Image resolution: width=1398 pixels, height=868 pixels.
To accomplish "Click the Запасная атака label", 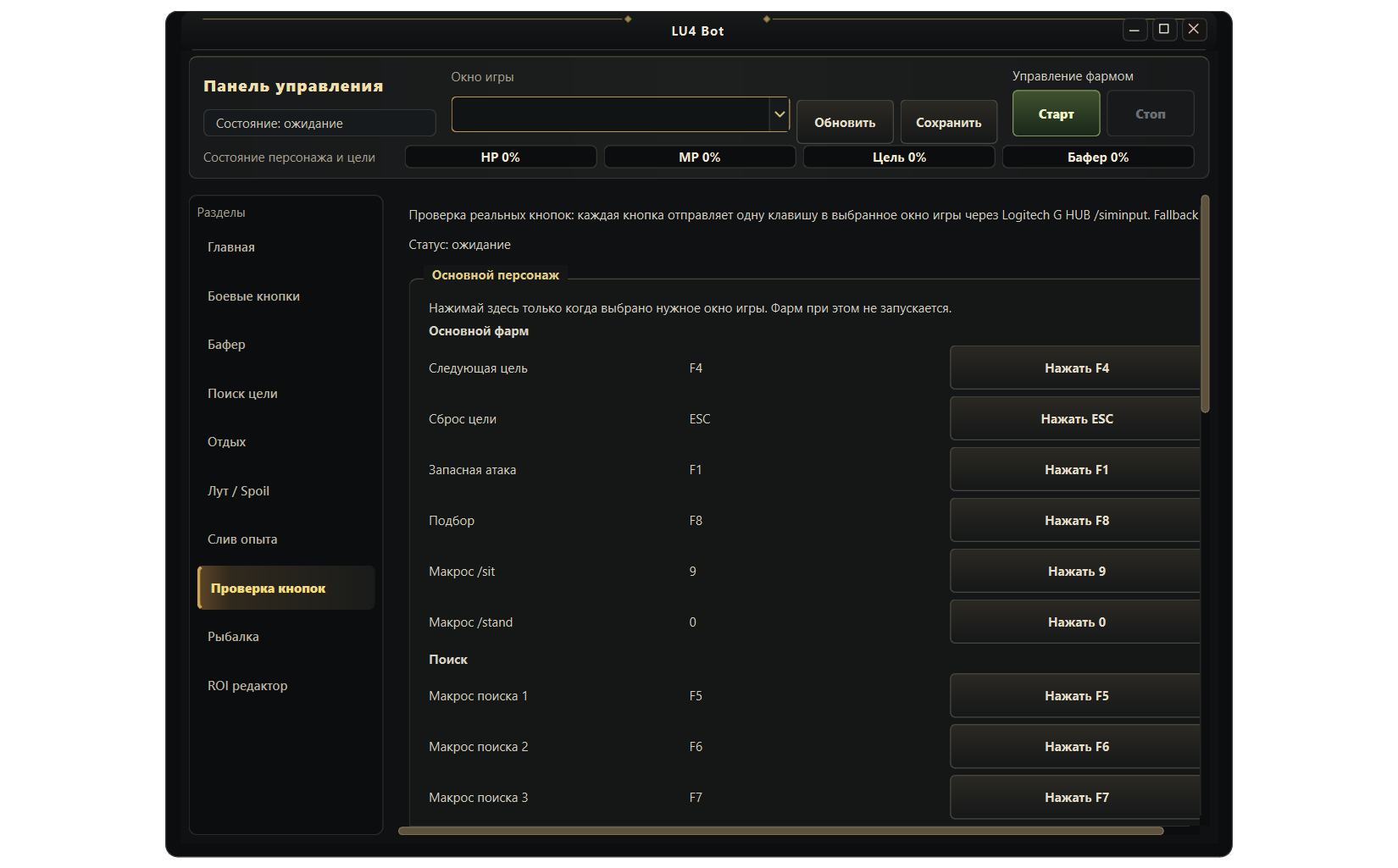I will (472, 470).
